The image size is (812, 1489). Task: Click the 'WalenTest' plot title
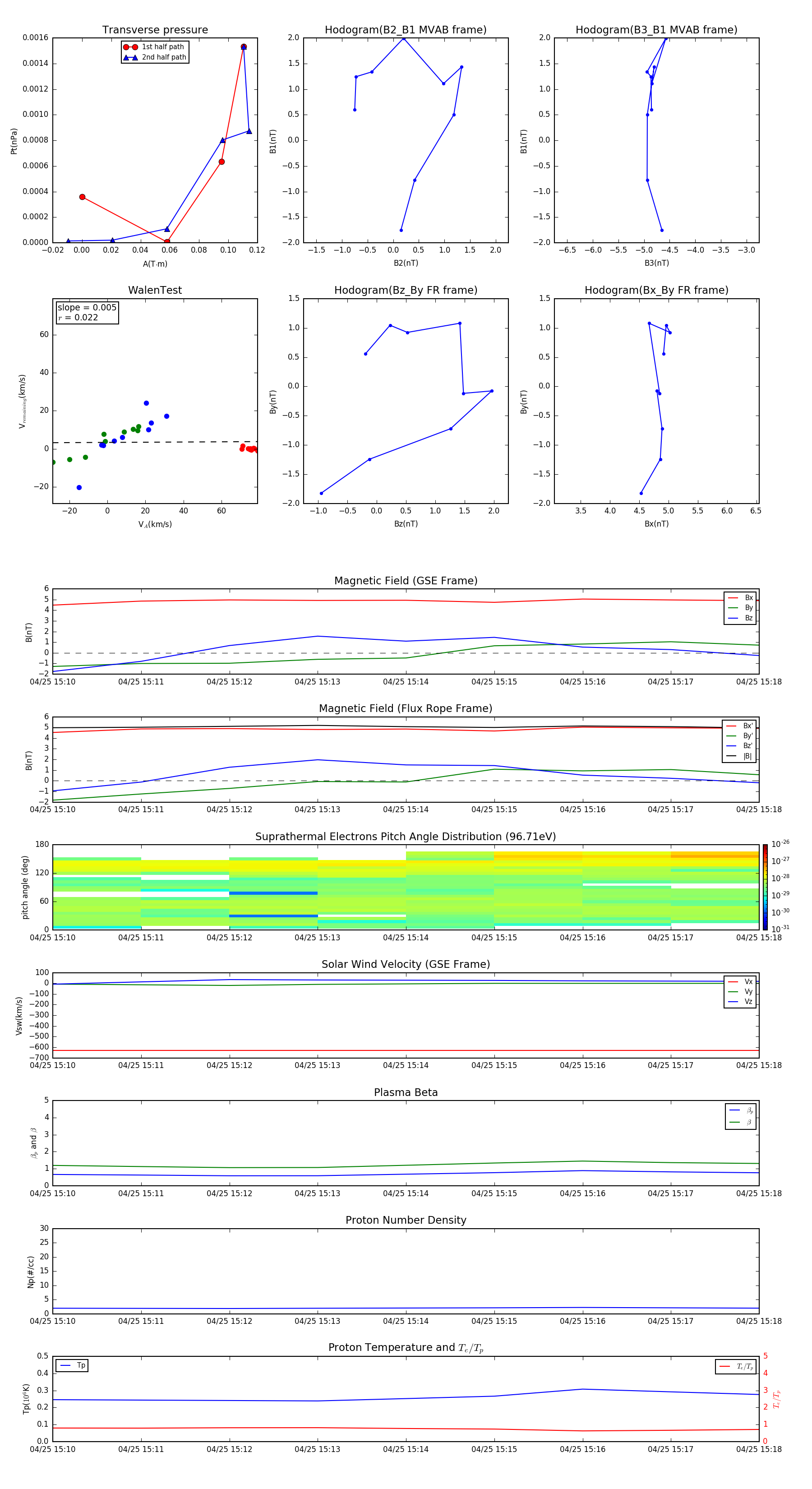click(155, 290)
